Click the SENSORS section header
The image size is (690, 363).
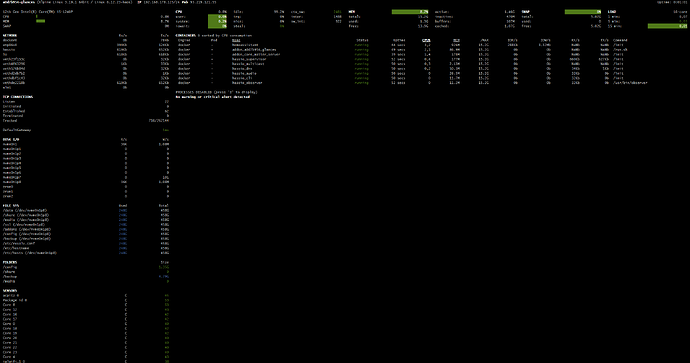point(10,291)
